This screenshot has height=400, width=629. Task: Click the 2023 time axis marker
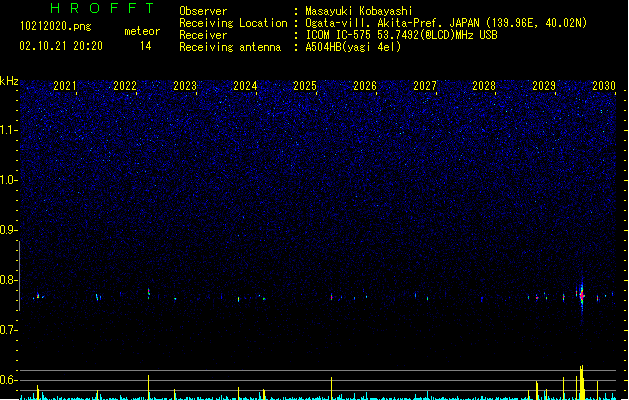(x=185, y=86)
